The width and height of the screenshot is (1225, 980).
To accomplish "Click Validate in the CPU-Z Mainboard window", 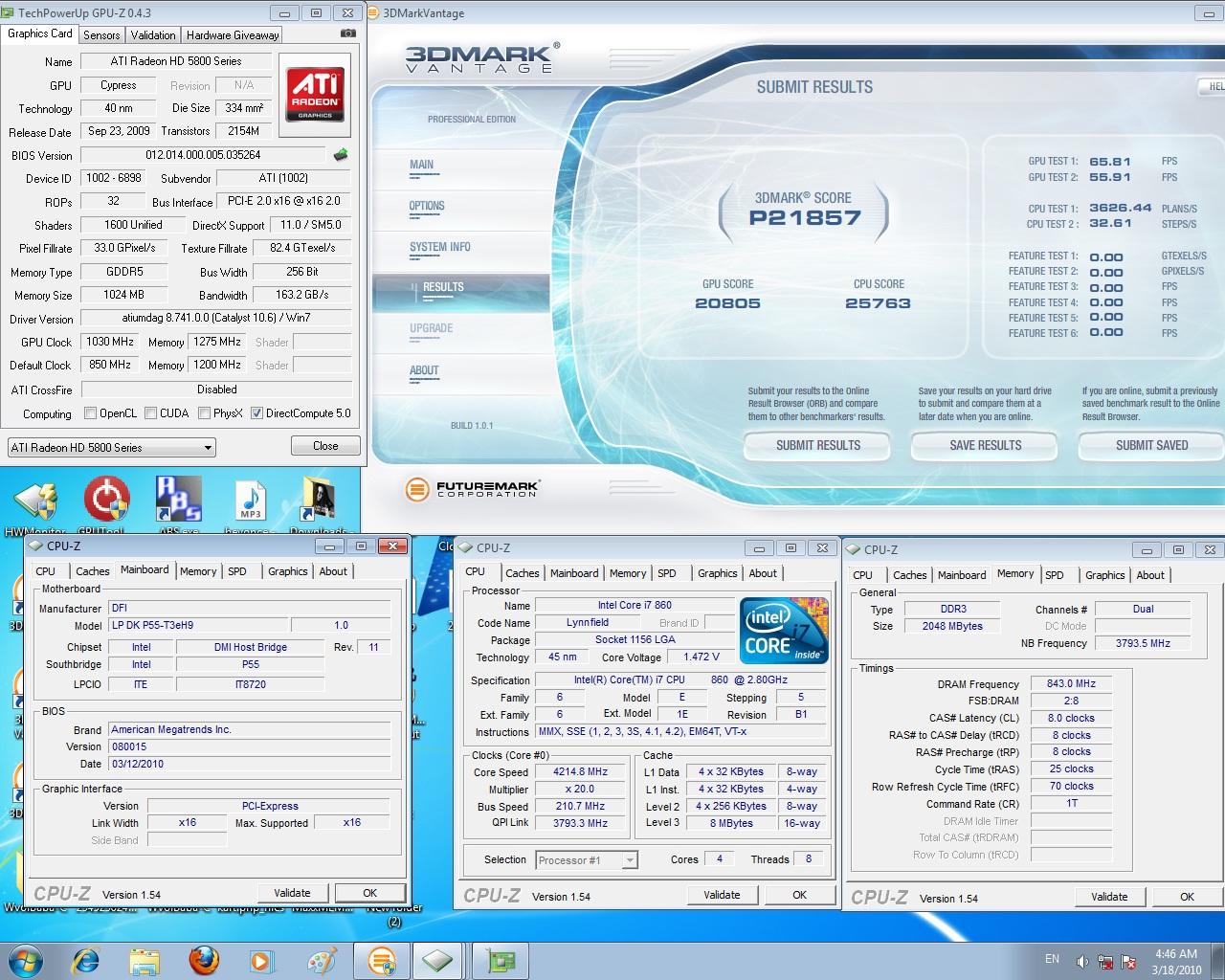I will (292, 893).
